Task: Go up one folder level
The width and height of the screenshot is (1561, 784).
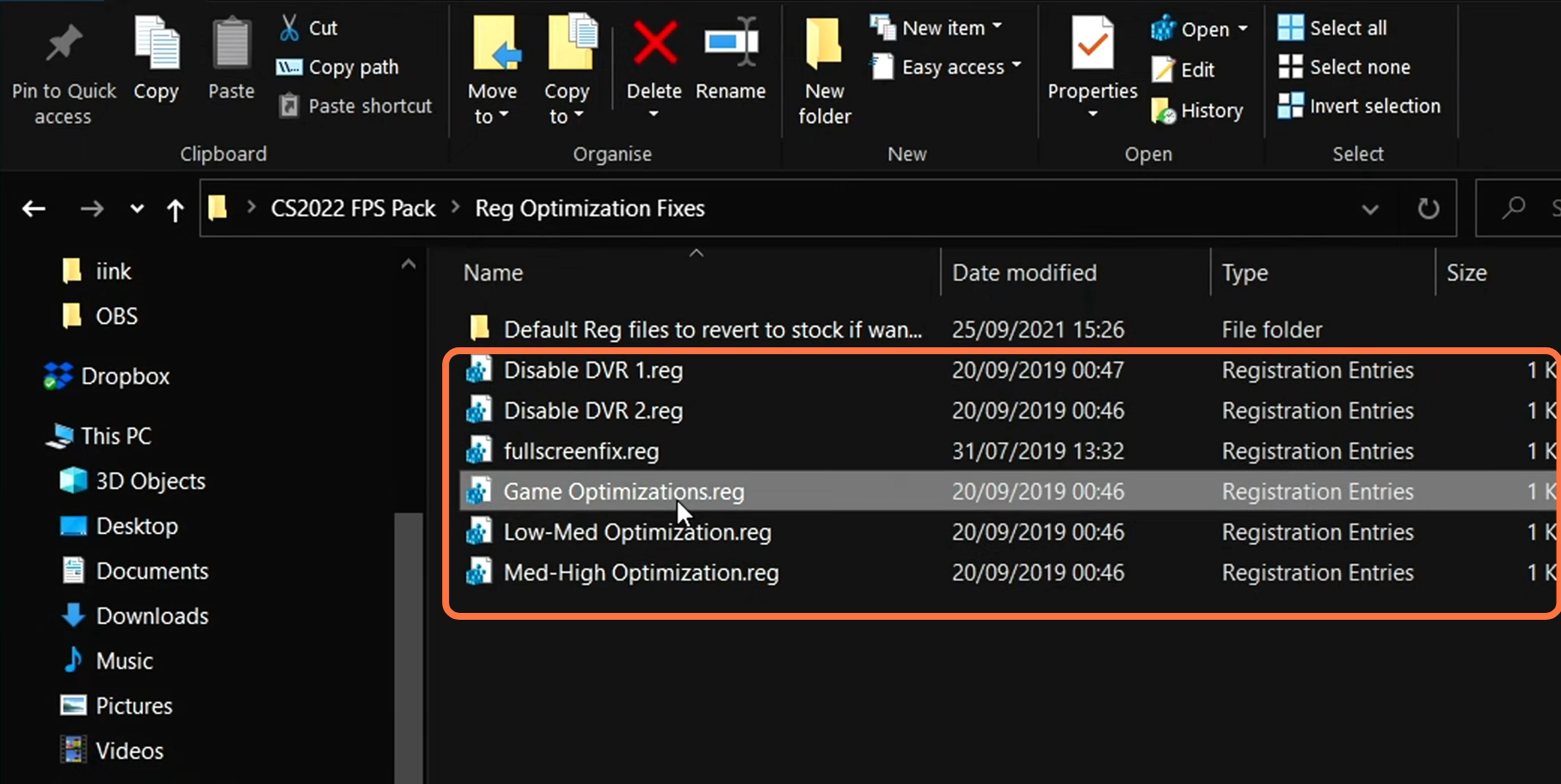Action: click(x=175, y=209)
